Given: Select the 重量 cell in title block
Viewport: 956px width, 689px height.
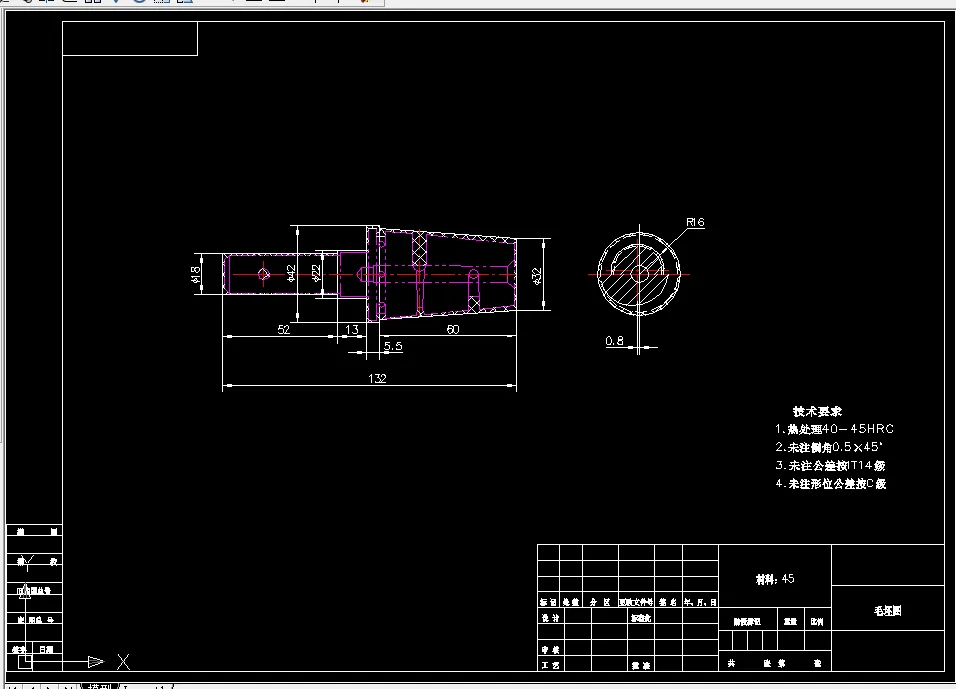Looking at the screenshot, I should pos(791,621).
